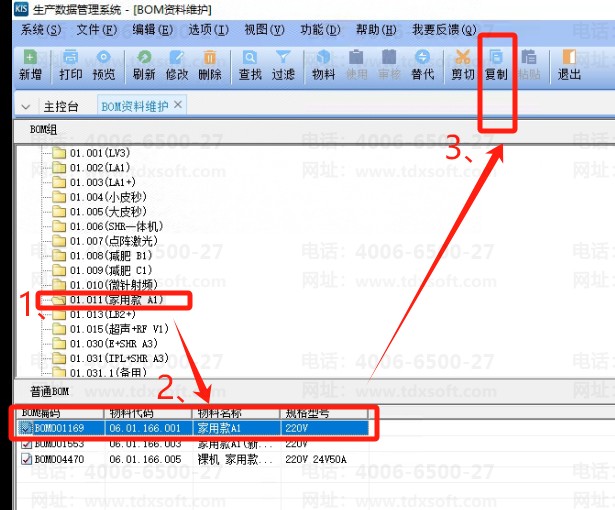The height and width of the screenshot is (510, 615).
Task: Select tree folder 01.008(减肥 B1)
Action: pyautogui.click(x=102, y=256)
